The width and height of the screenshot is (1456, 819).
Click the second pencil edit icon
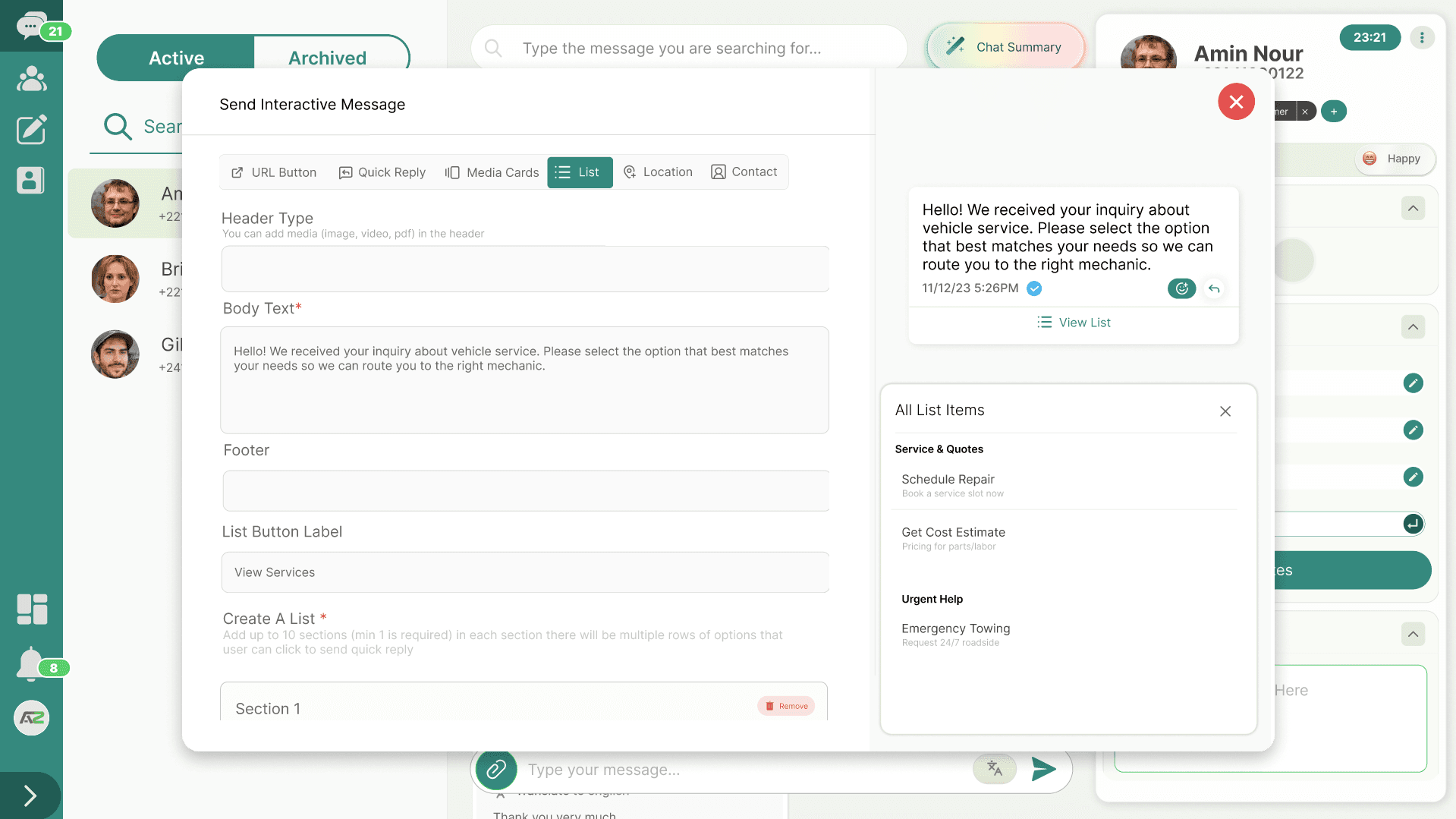click(x=1413, y=430)
